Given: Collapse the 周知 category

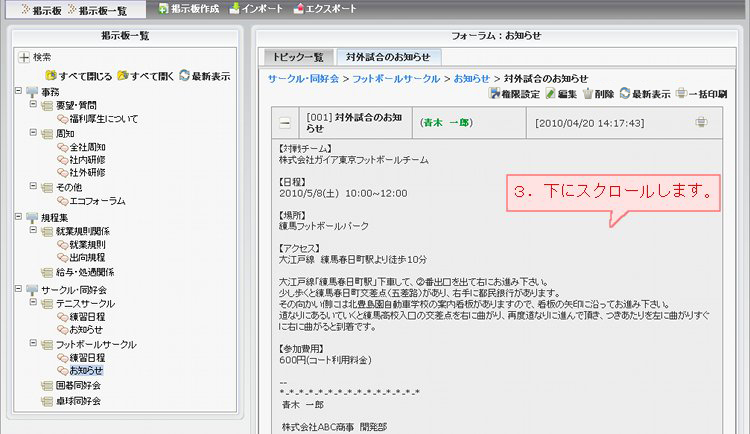Looking at the screenshot, I should [x=33, y=132].
